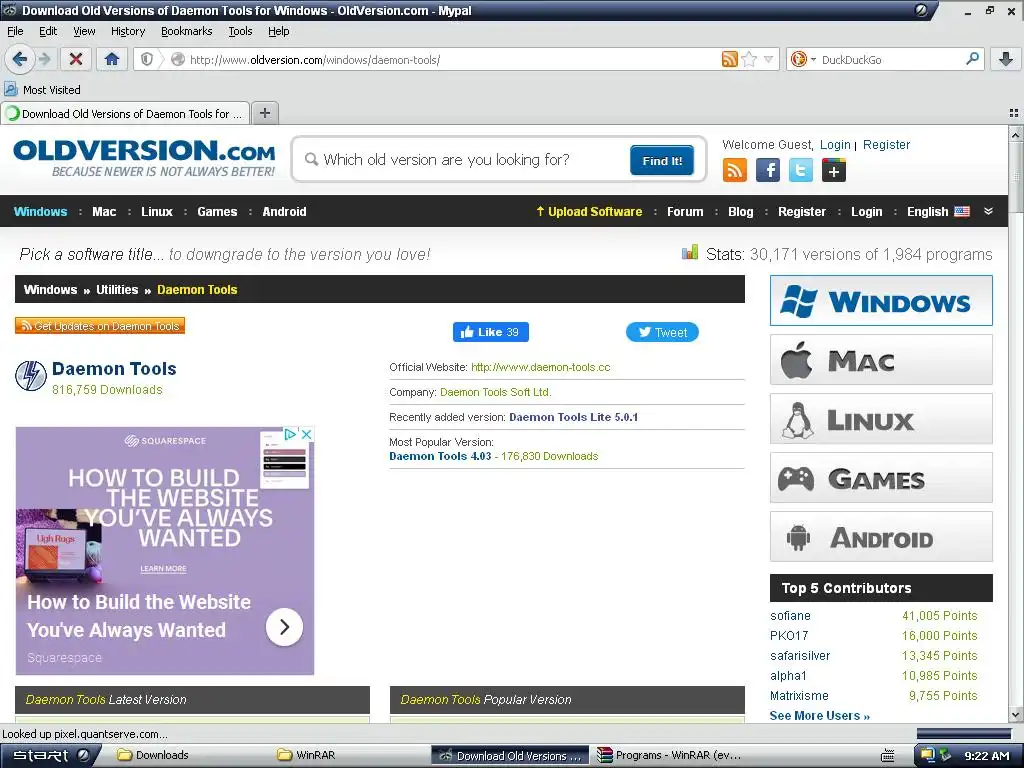Click the shield tracking protection icon
The height and width of the screenshot is (768, 1024).
[147, 59]
